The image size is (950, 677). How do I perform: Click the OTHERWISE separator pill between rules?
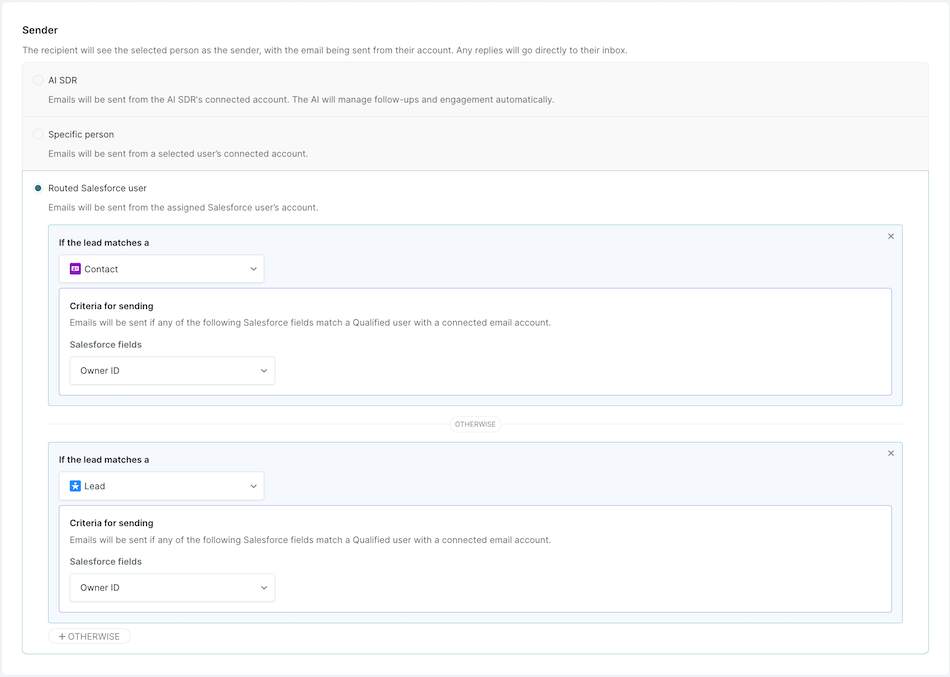[475, 424]
